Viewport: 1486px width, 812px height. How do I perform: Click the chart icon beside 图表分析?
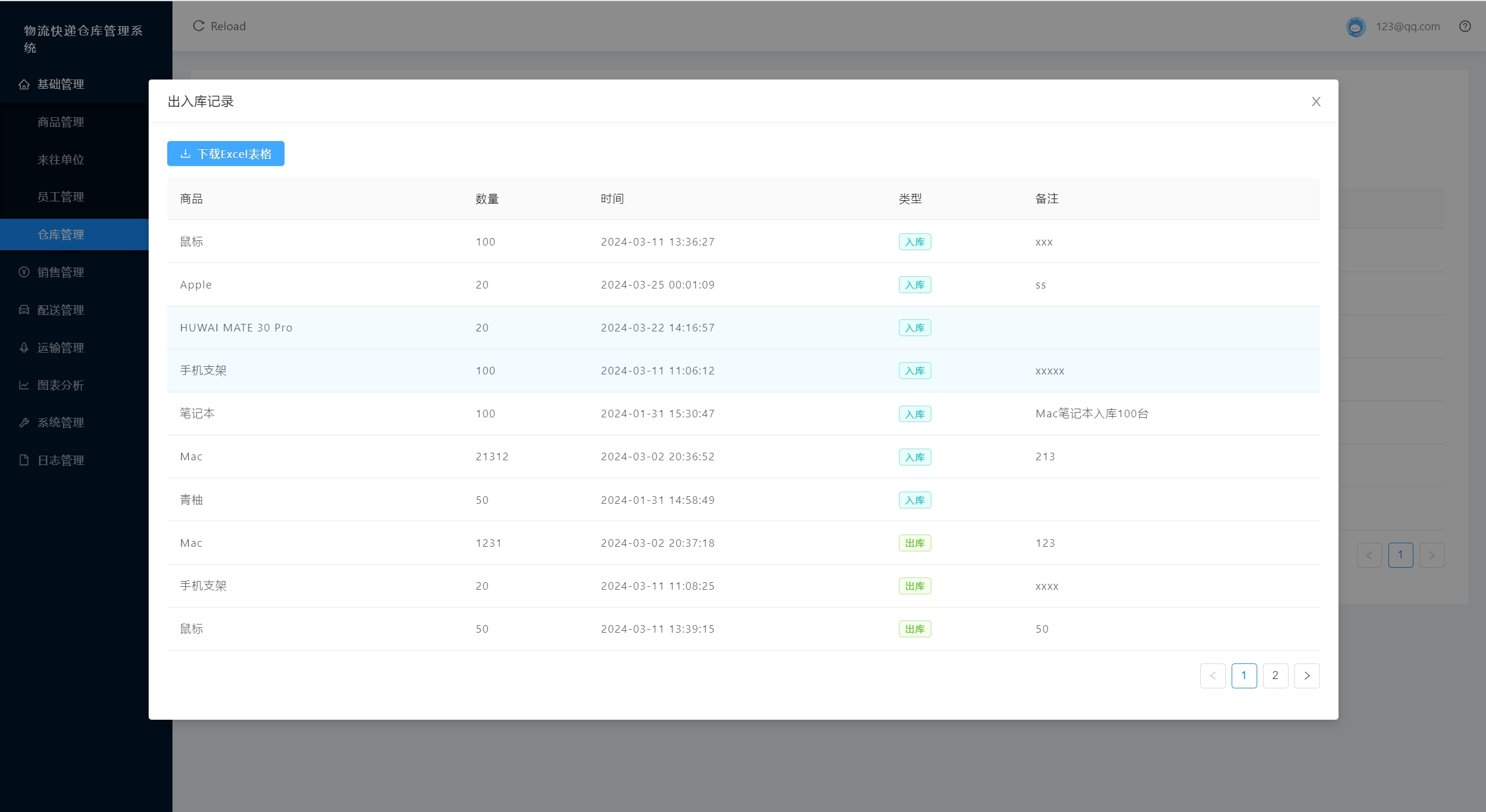[24, 385]
